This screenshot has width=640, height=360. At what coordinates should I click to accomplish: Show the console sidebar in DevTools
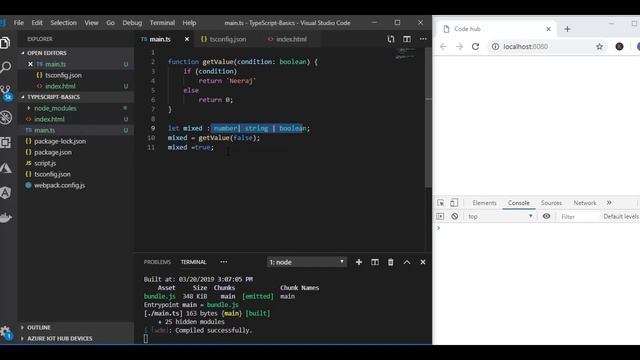440,216
